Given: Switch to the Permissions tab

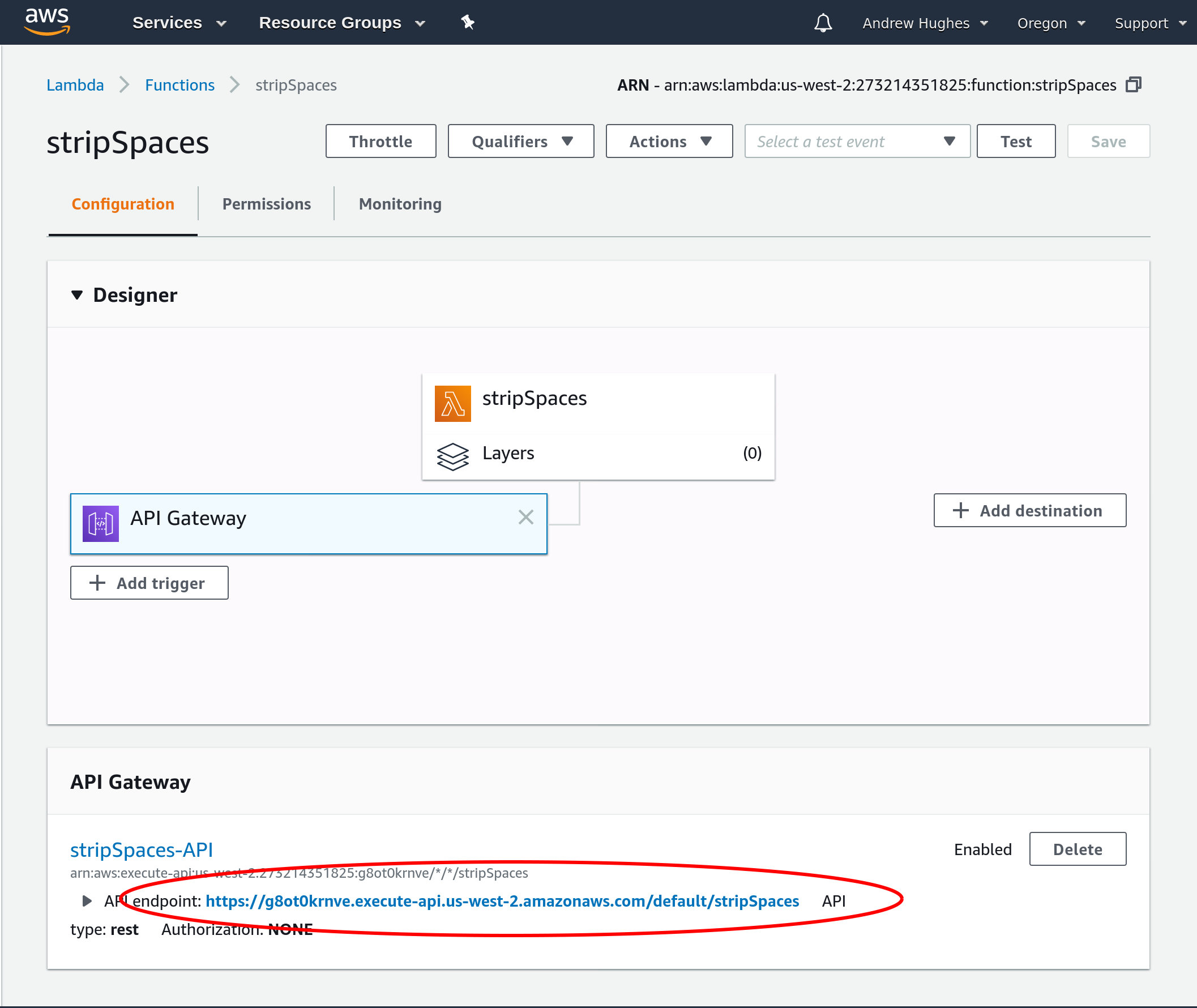Looking at the screenshot, I should click(x=267, y=203).
